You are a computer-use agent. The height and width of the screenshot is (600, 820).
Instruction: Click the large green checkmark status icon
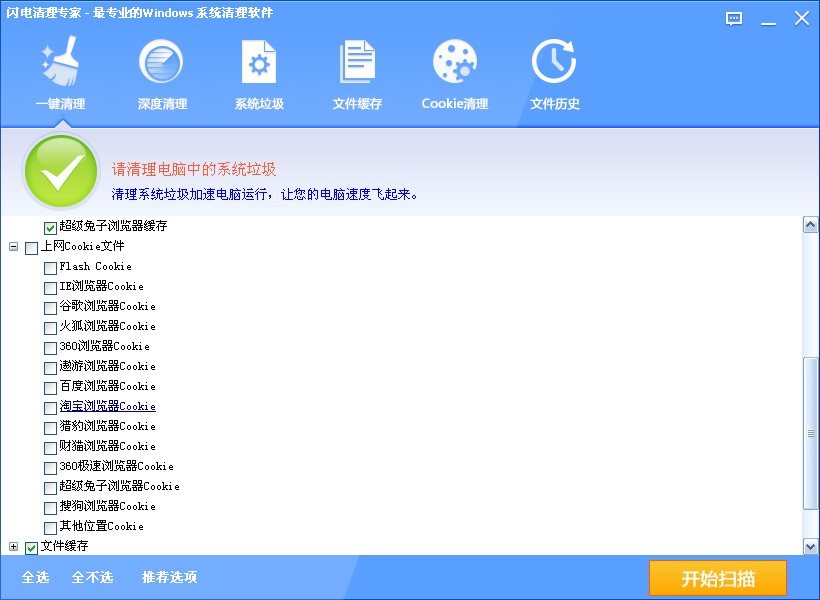pyautogui.click(x=61, y=171)
